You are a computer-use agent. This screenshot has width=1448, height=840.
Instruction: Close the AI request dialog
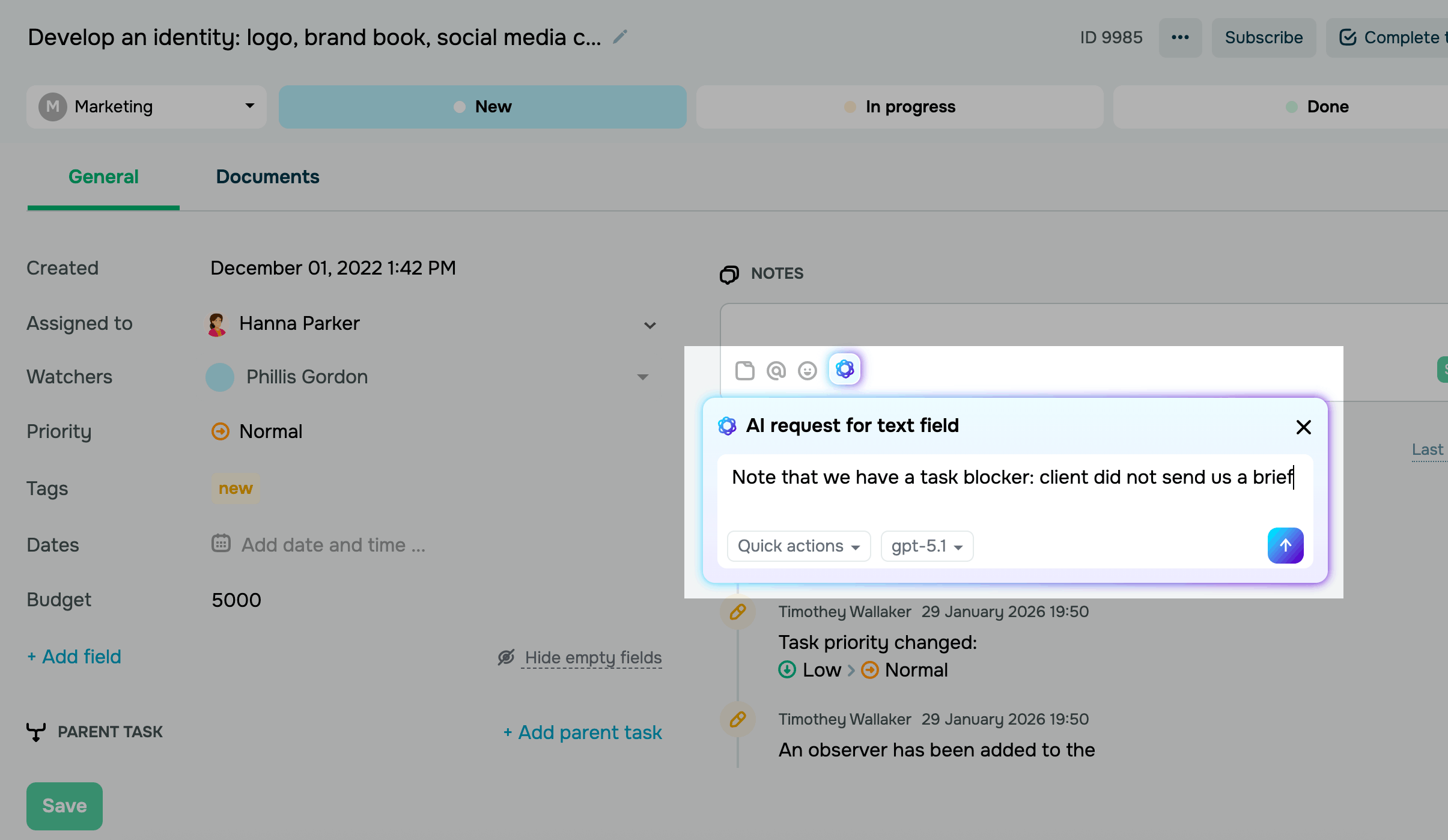pyautogui.click(x=1303, y=427)
